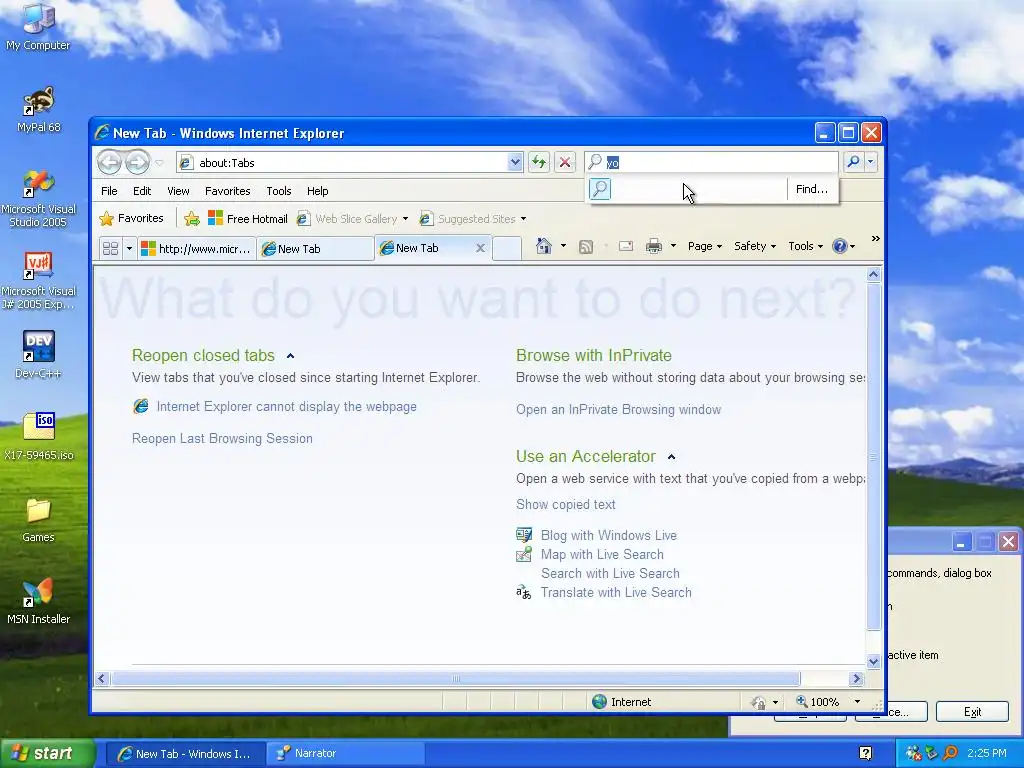This screenshot has height=768, width=1024.
Task: Open Quick Tabs grid icon
Action: click(110, 248)
